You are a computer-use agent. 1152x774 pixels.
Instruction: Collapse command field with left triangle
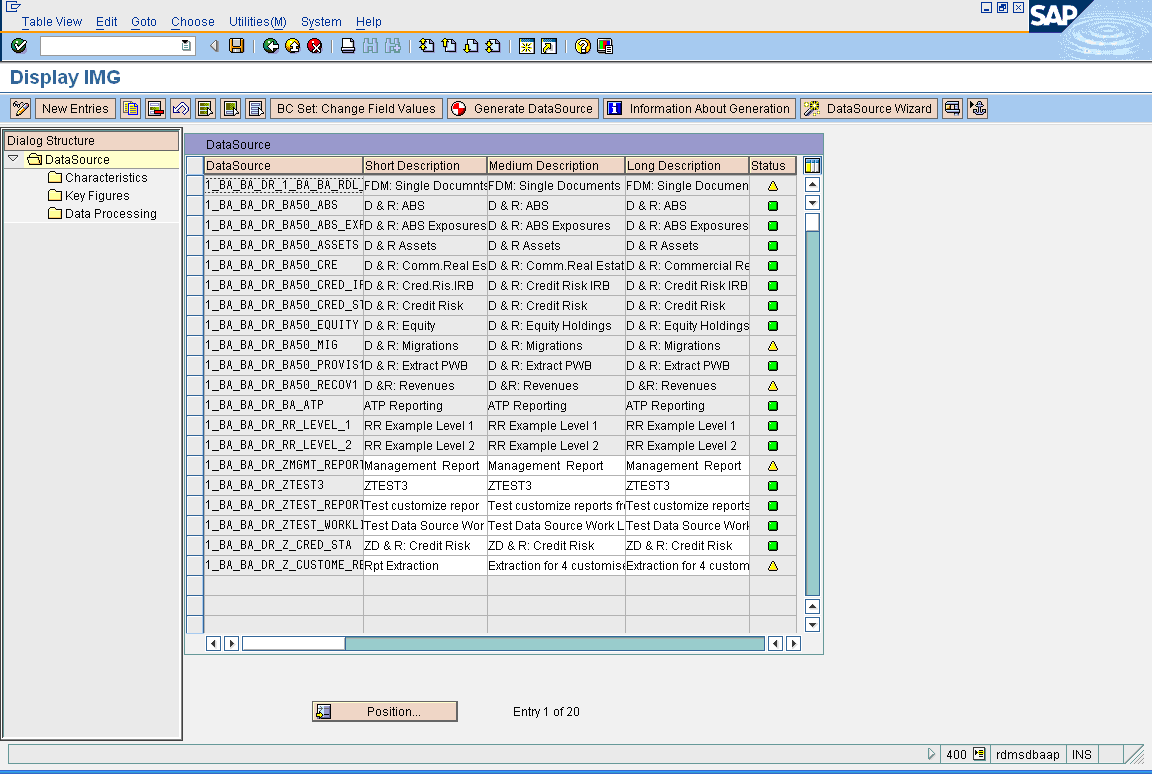tap(214, 46)
